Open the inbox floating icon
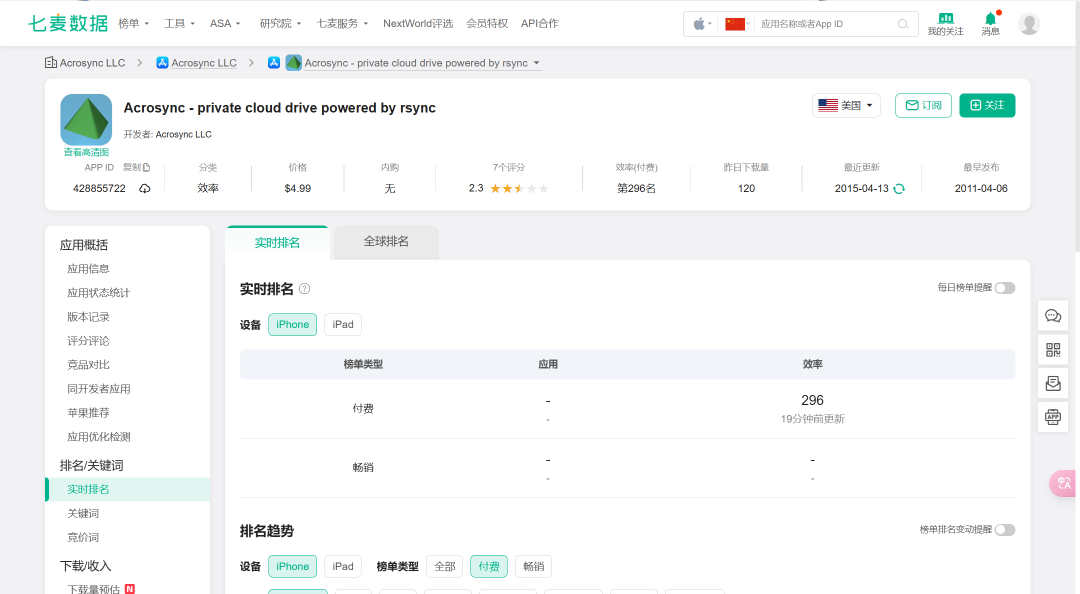 [x=1053, y=383]
